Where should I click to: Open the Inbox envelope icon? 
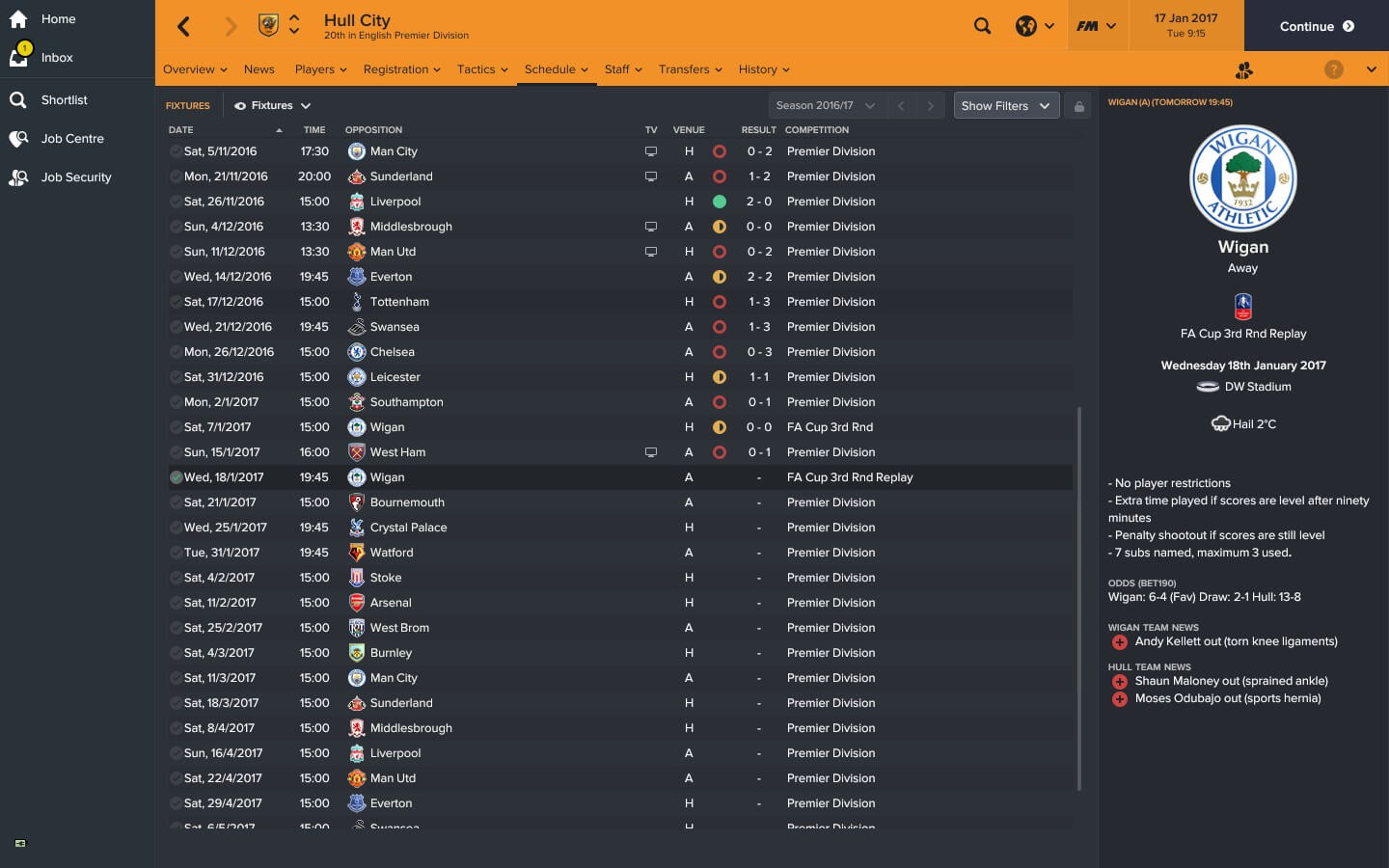(18, 58)
